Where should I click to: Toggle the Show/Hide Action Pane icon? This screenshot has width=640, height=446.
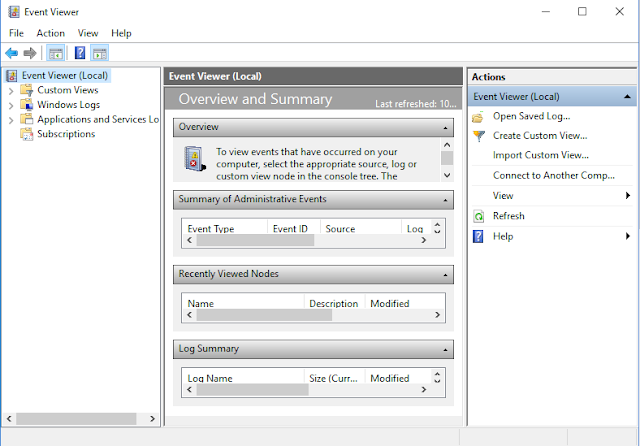tap(100, 53)
